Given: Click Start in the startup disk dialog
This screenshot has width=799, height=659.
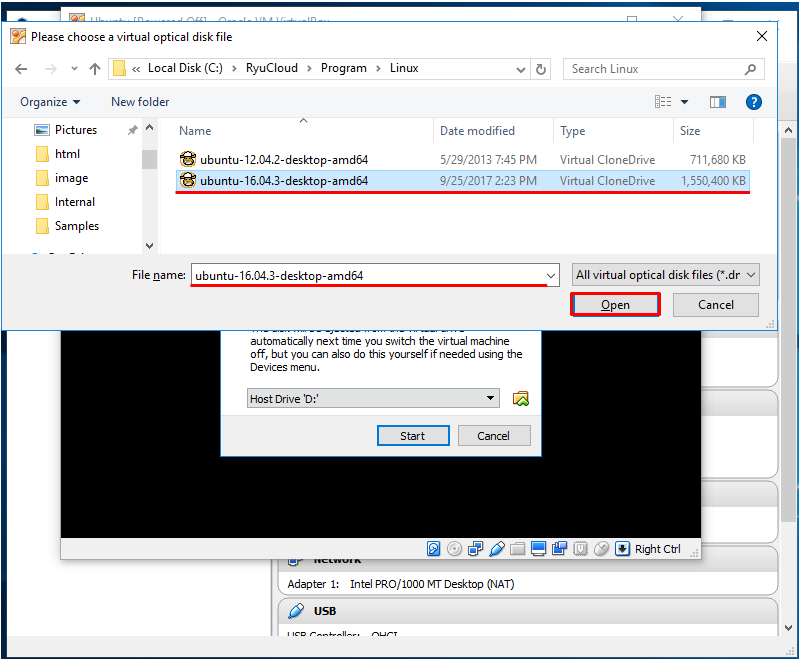Looking at the screenshot, I should 413,436.
